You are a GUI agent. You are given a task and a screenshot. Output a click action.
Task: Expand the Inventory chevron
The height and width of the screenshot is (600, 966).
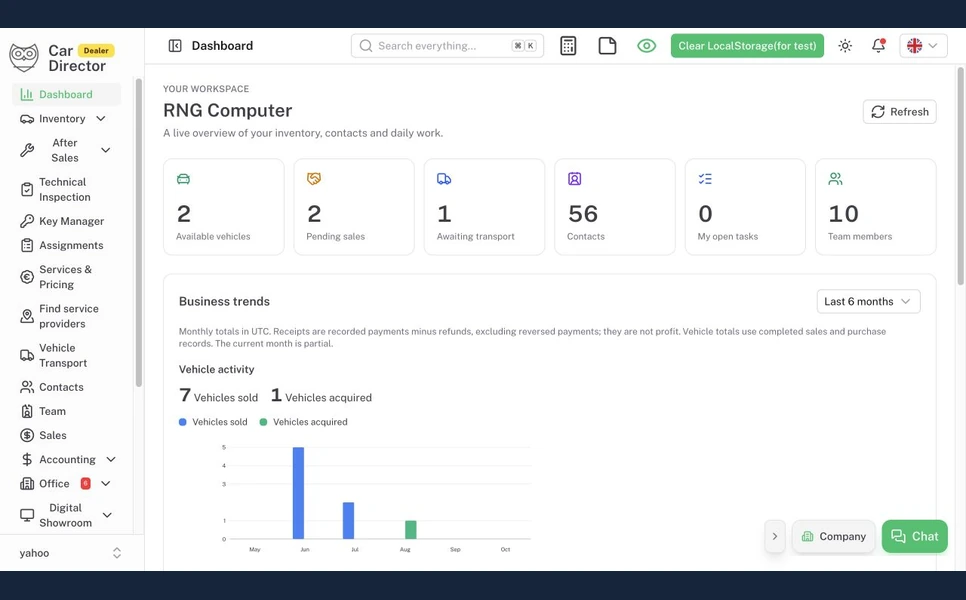tap(101, 118)
